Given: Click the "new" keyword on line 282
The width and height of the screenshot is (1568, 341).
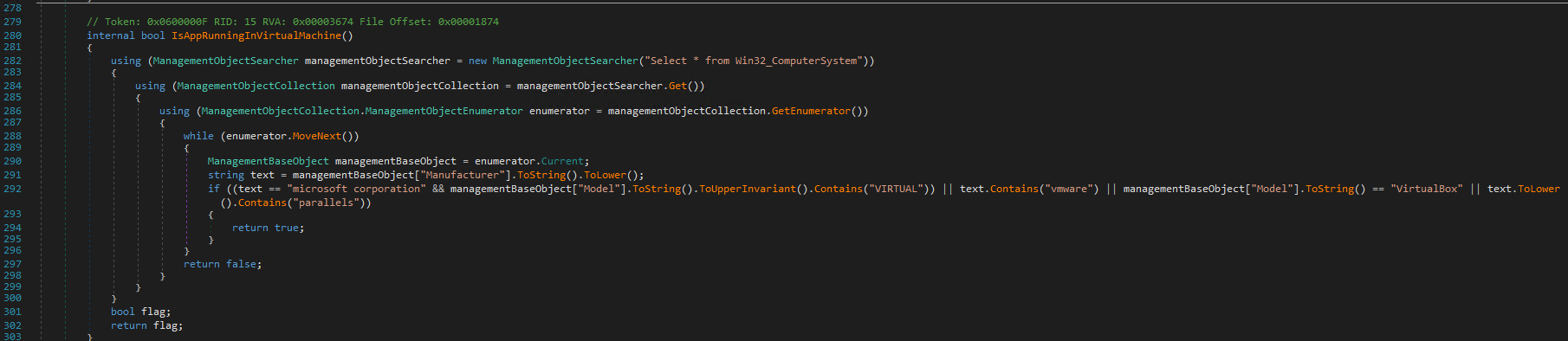Looking at the screenshot, I should (x=477, y=61).
